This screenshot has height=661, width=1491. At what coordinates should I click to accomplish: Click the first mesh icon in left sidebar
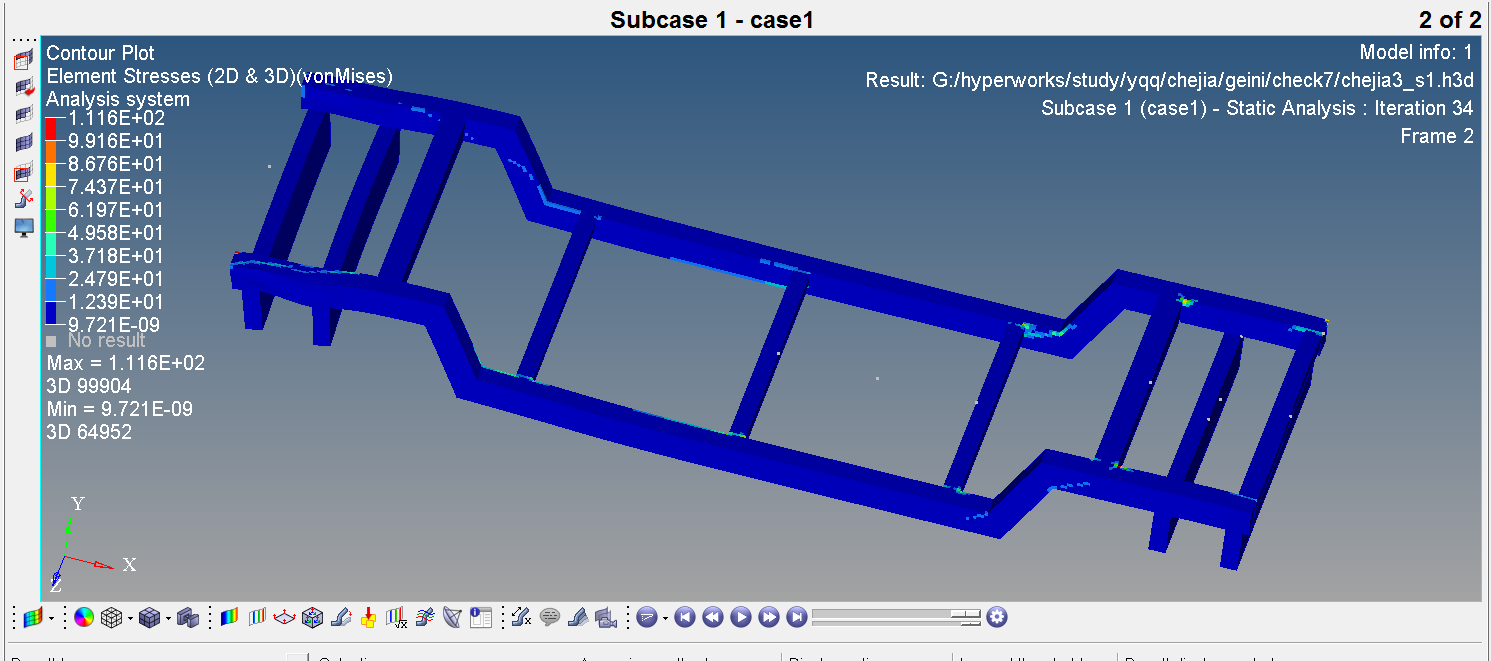pos(24,61)
